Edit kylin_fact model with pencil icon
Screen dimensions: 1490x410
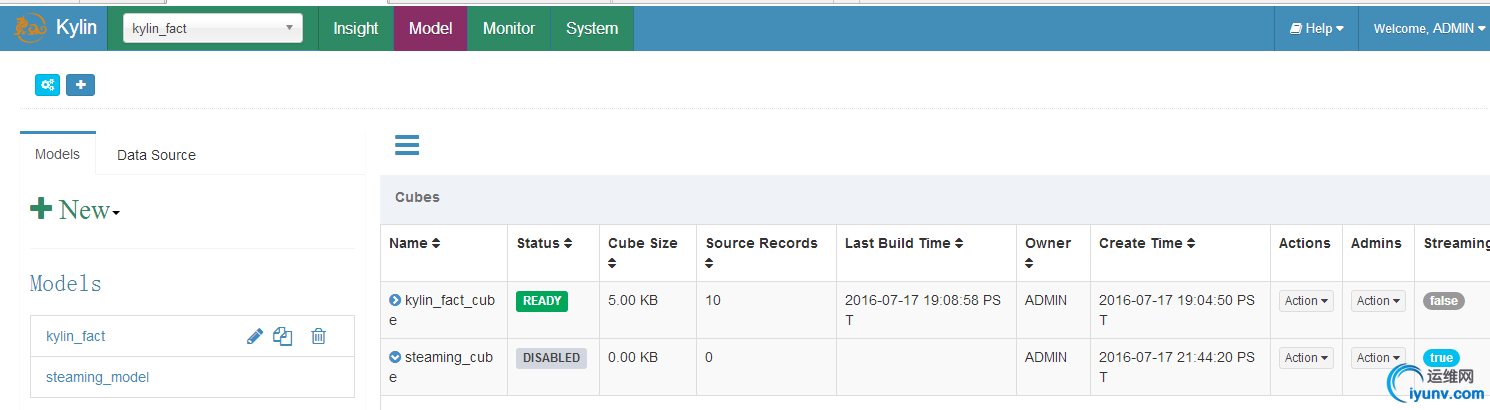pos(254,337)
